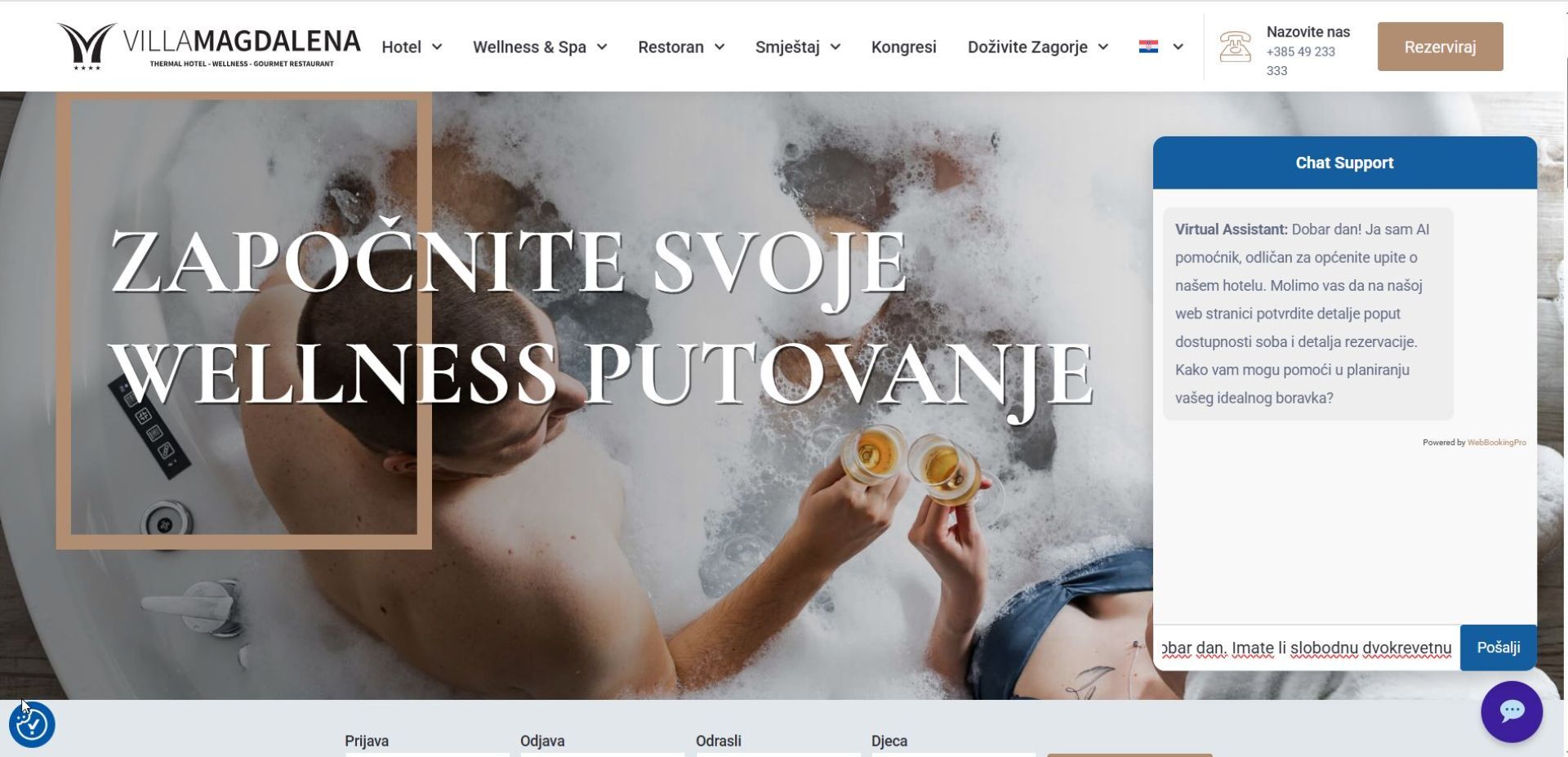Image resolution: width=1568 pixels, height=757 pixels.
Task: Click the Chat Support header
Action: [x=1344, y=163]
